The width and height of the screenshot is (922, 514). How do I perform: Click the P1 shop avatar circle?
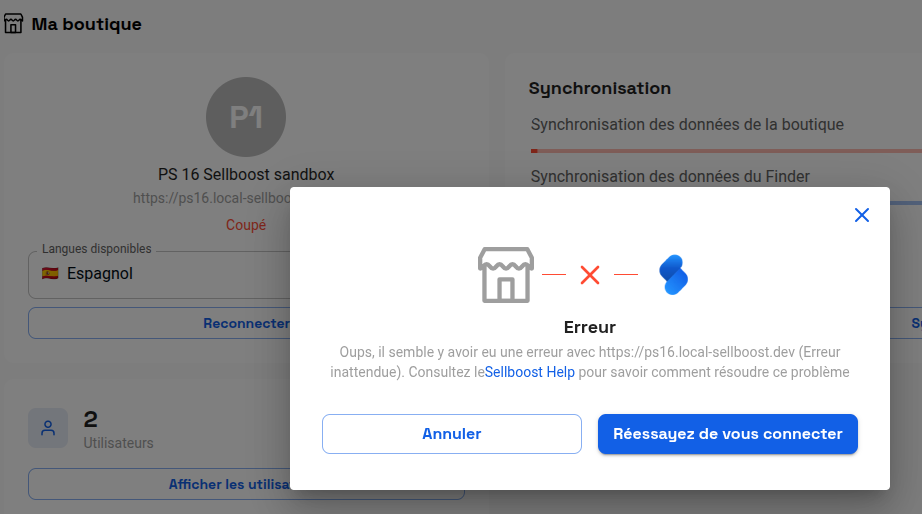[x=246, y=117]
